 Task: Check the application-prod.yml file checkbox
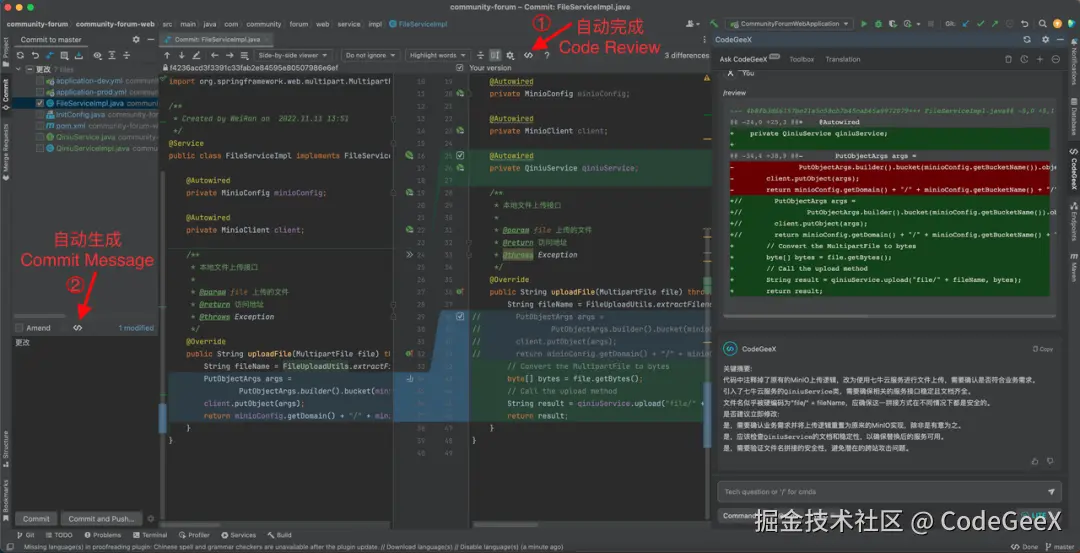pyautogui.click(x=40, y=92)
